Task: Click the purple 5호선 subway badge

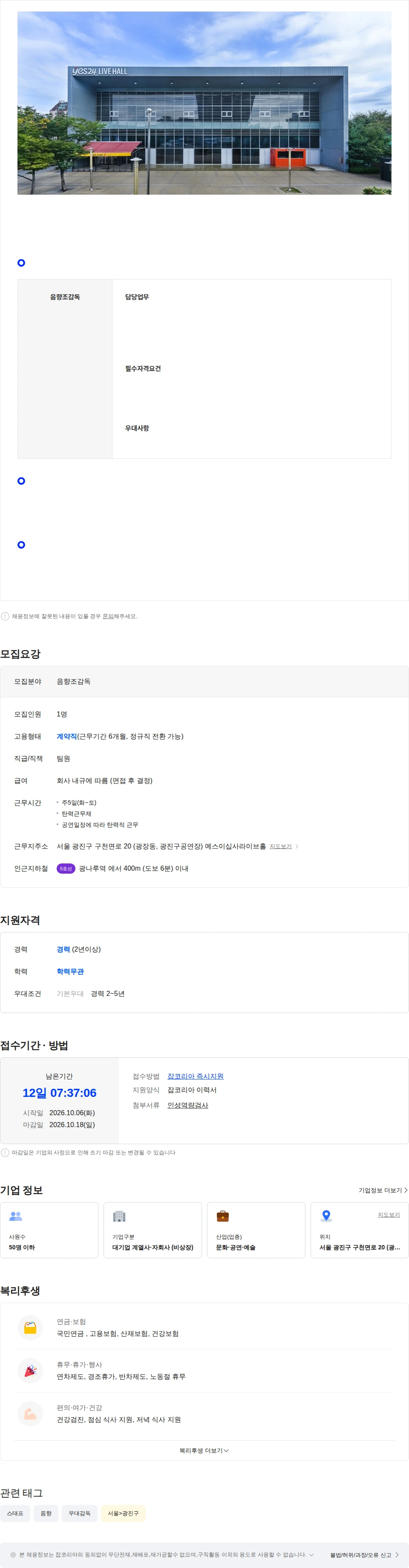Action: [x=66, y=869]
